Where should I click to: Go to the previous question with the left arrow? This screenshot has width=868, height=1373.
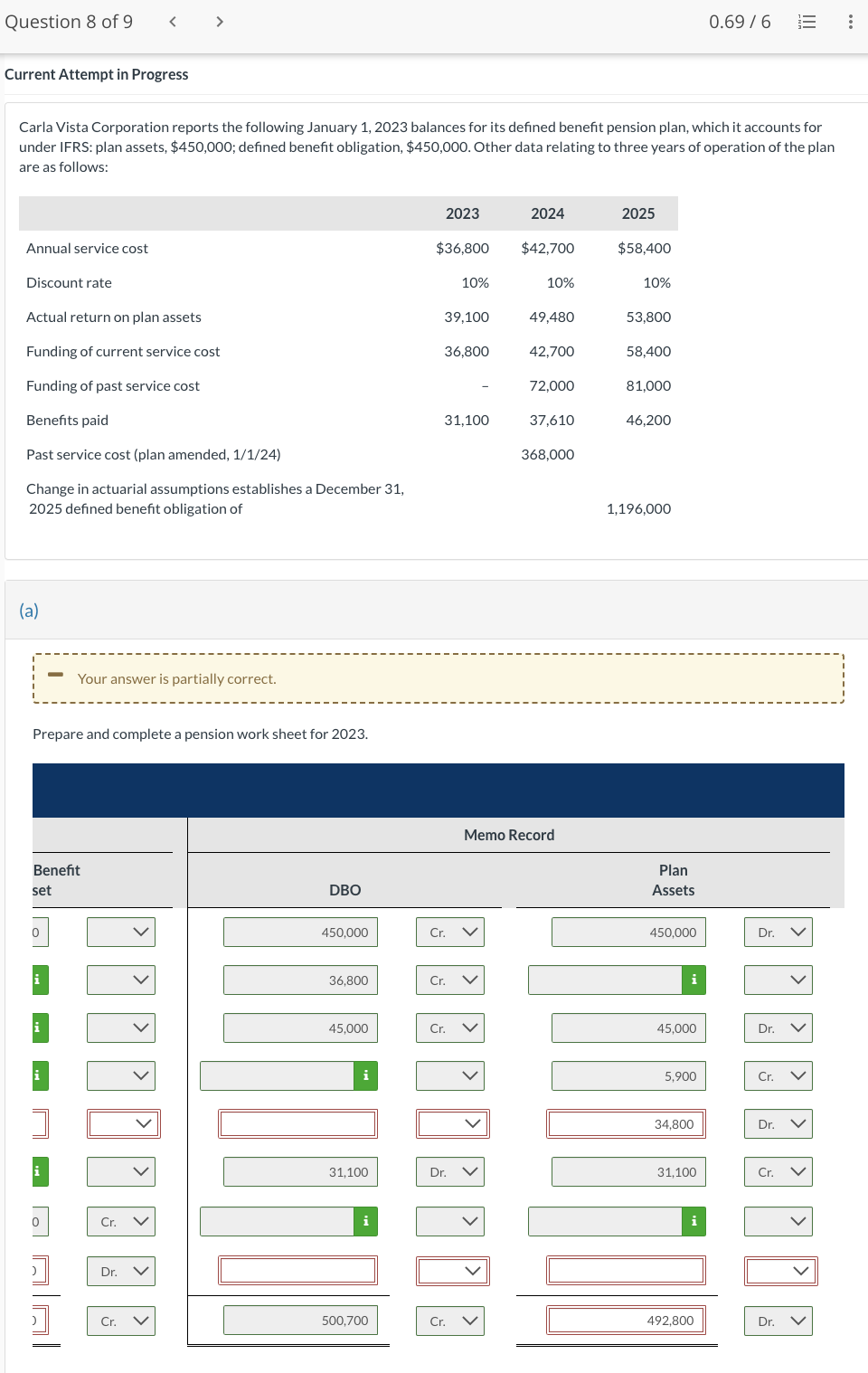tap(171, 21)
